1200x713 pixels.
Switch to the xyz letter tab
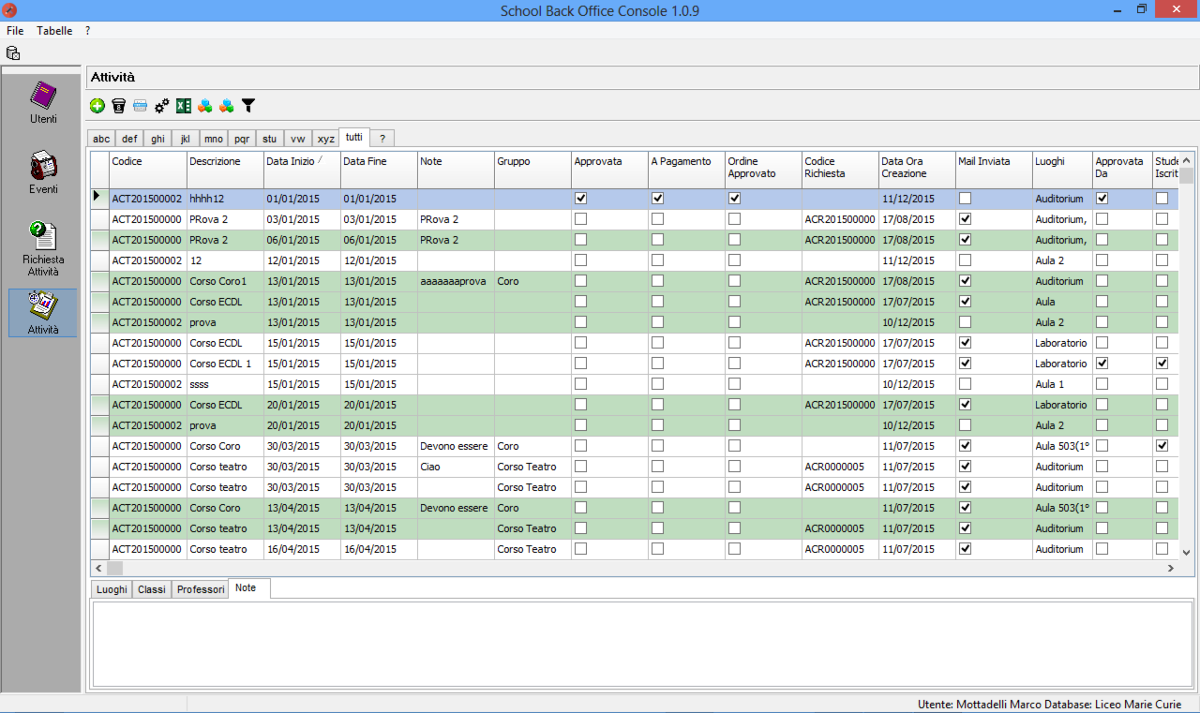(x=326, y=139)
